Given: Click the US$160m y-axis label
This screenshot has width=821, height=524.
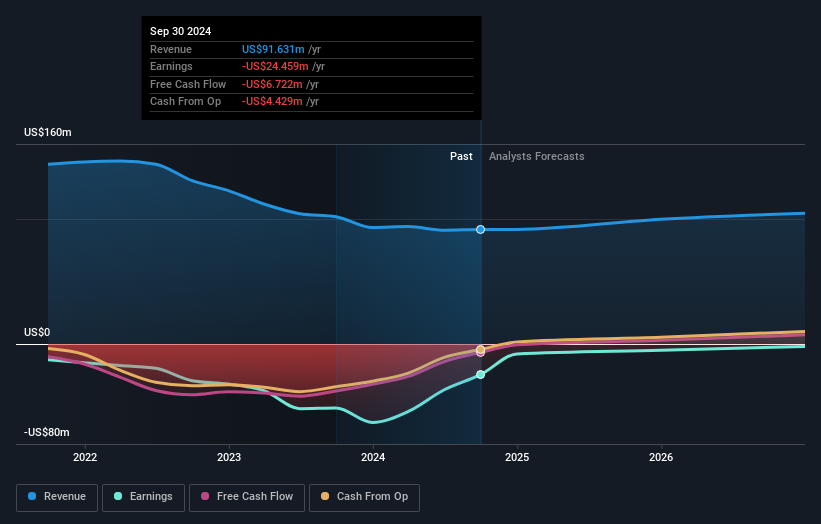Looking at the screenshot, I should tap(48, 132).
